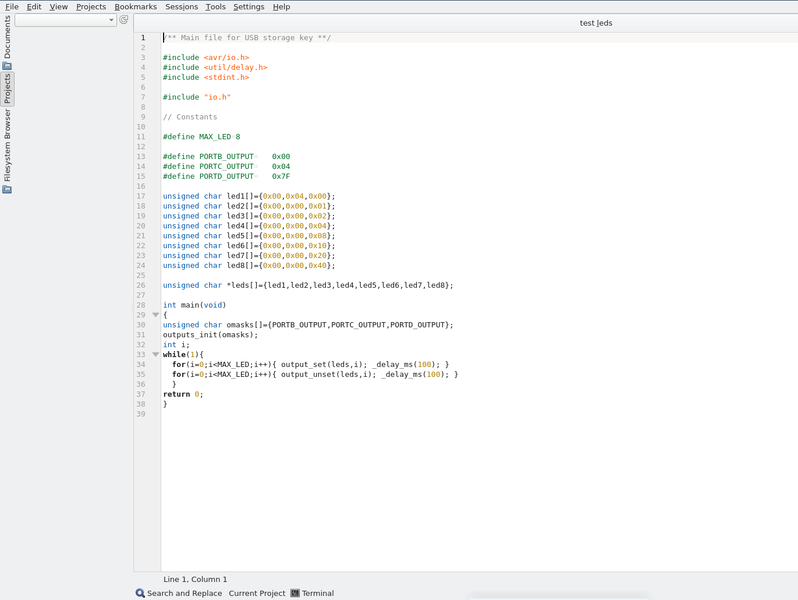Place cursor on the MAX_LED define line
Viewport: 798px width, 600px height.
pos(201,137)
